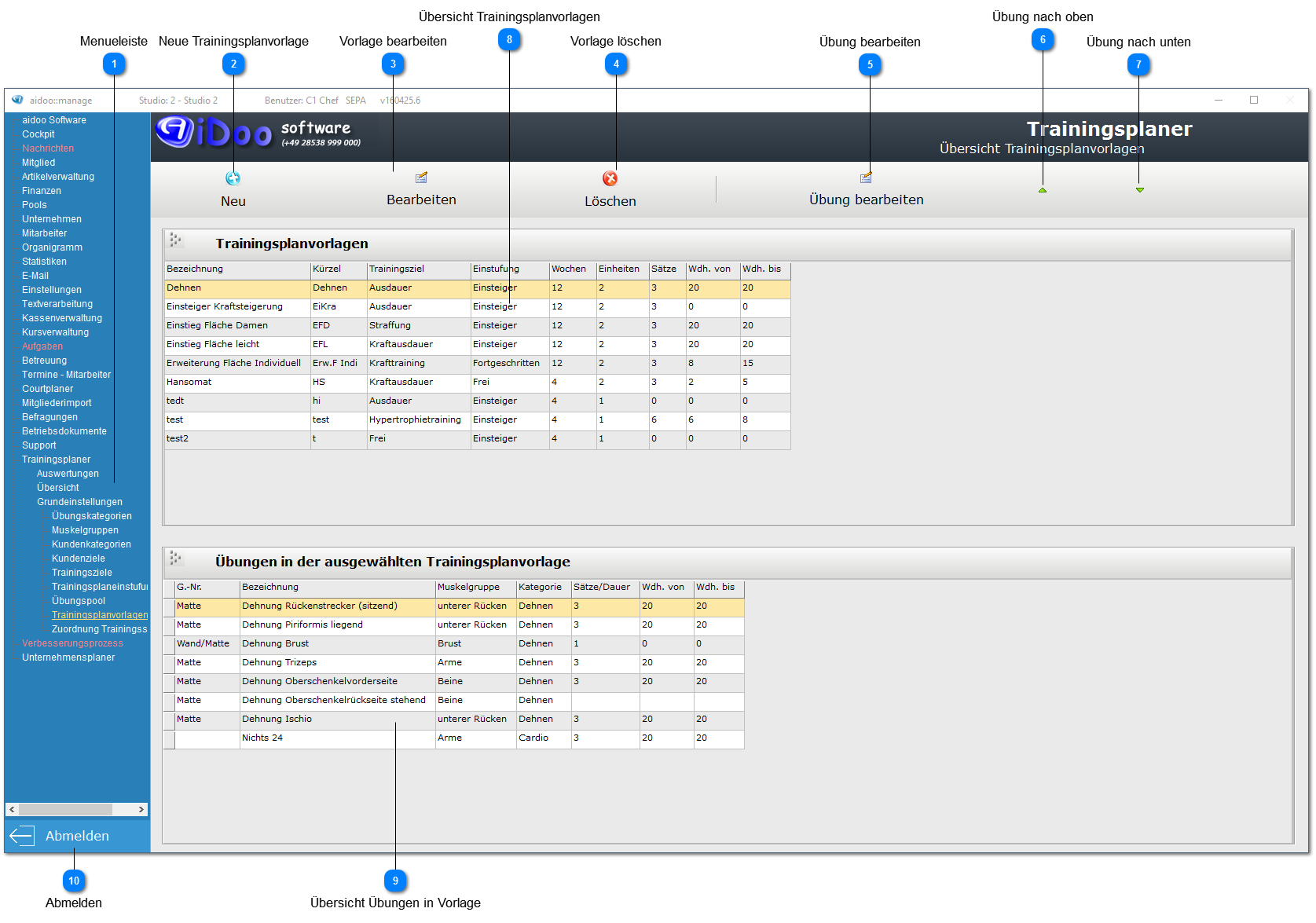Select the Einsteiger Kraftsteigerung template row
The width and height of the screenshot is (1316, 923).
478,307
